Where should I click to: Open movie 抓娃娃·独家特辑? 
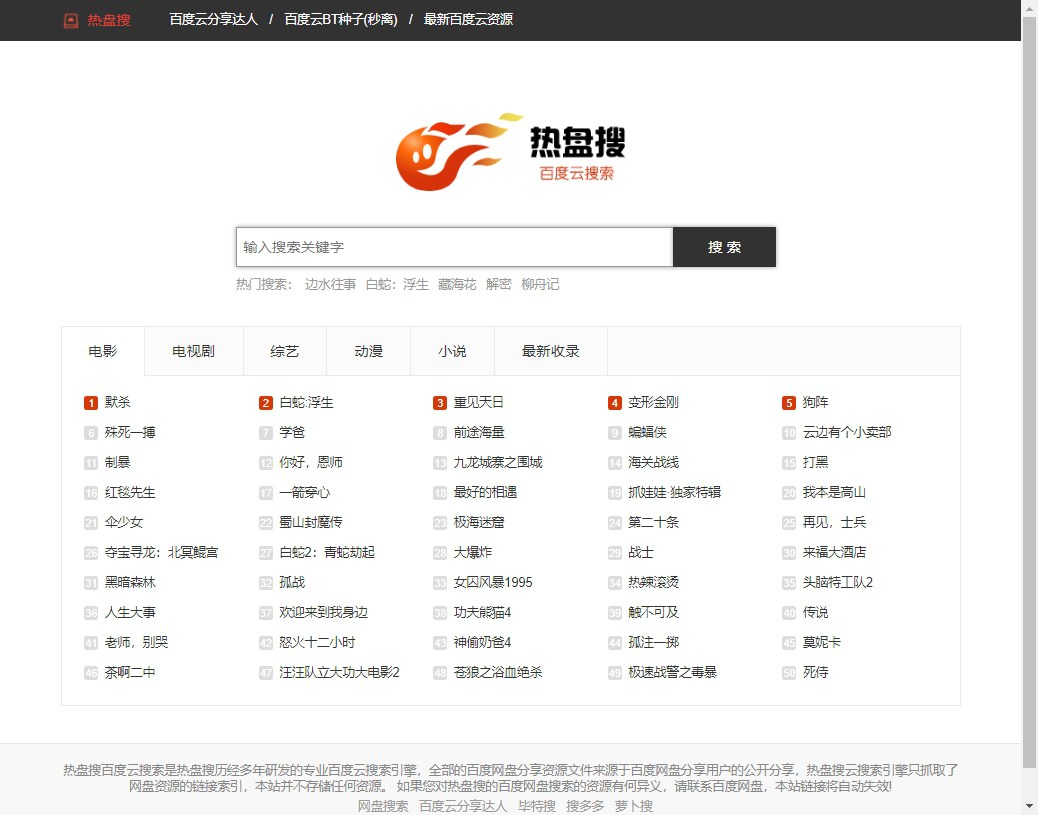(674, 492)
